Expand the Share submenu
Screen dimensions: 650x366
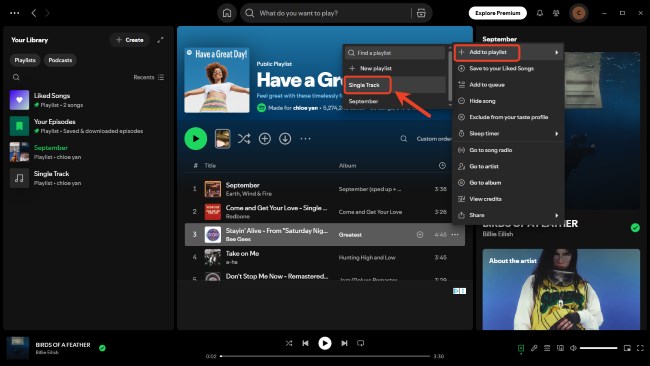(x=508, y=215)
